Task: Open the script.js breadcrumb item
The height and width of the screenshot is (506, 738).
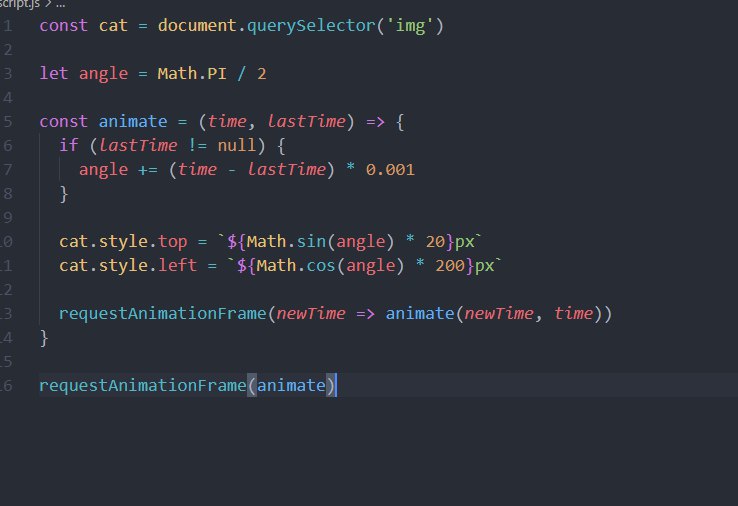Action: pyautogui.click(x=19, y=4)
